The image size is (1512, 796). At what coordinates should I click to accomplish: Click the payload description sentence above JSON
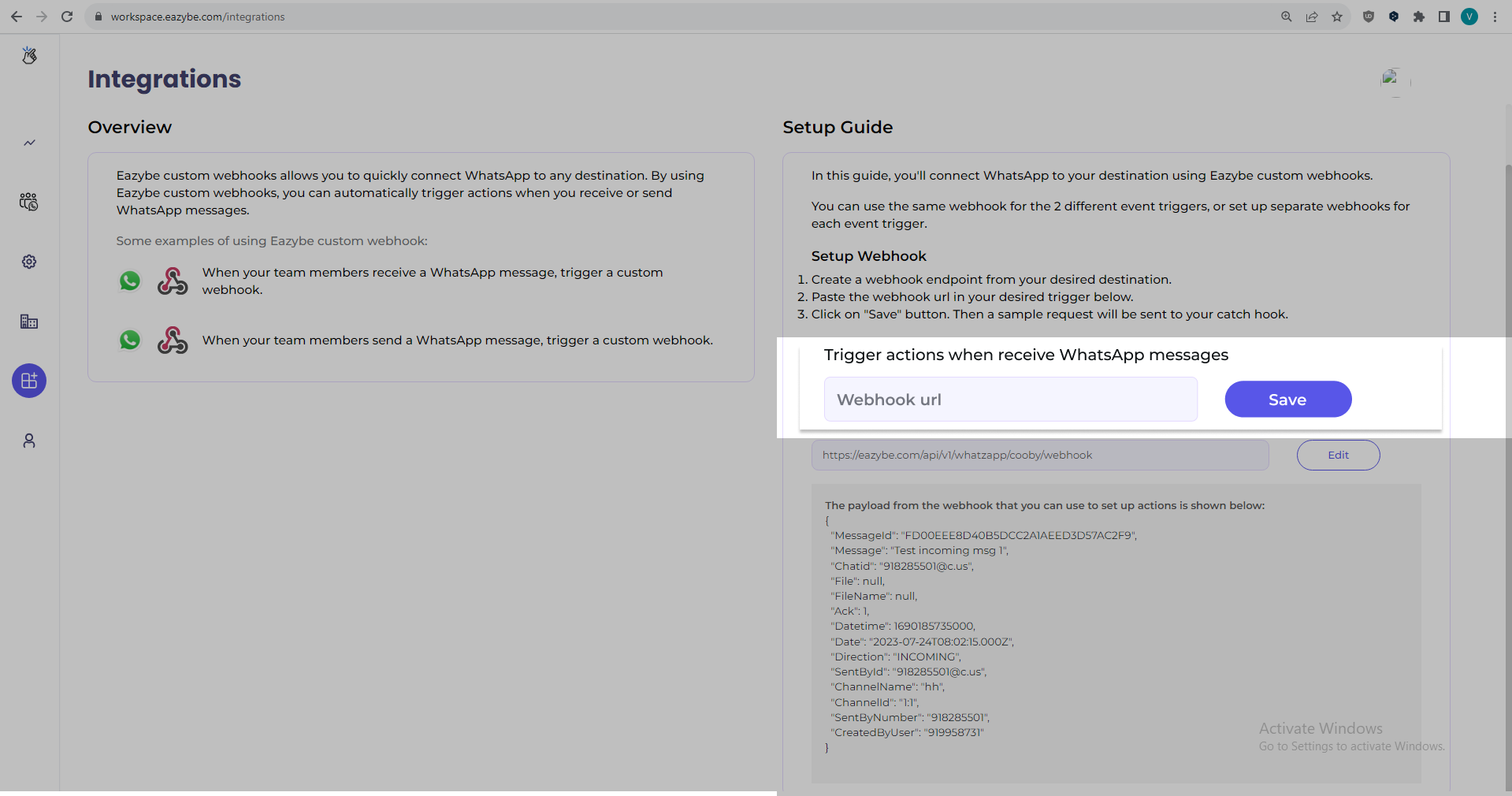(1045, 505)
